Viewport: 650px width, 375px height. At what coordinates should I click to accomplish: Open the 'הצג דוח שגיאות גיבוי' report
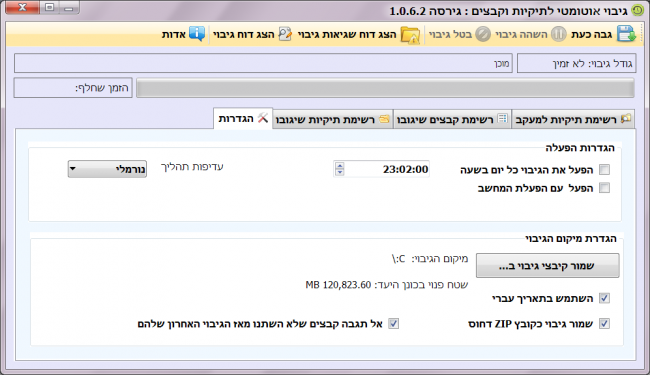pyautogui.click(x=347, y=34)
